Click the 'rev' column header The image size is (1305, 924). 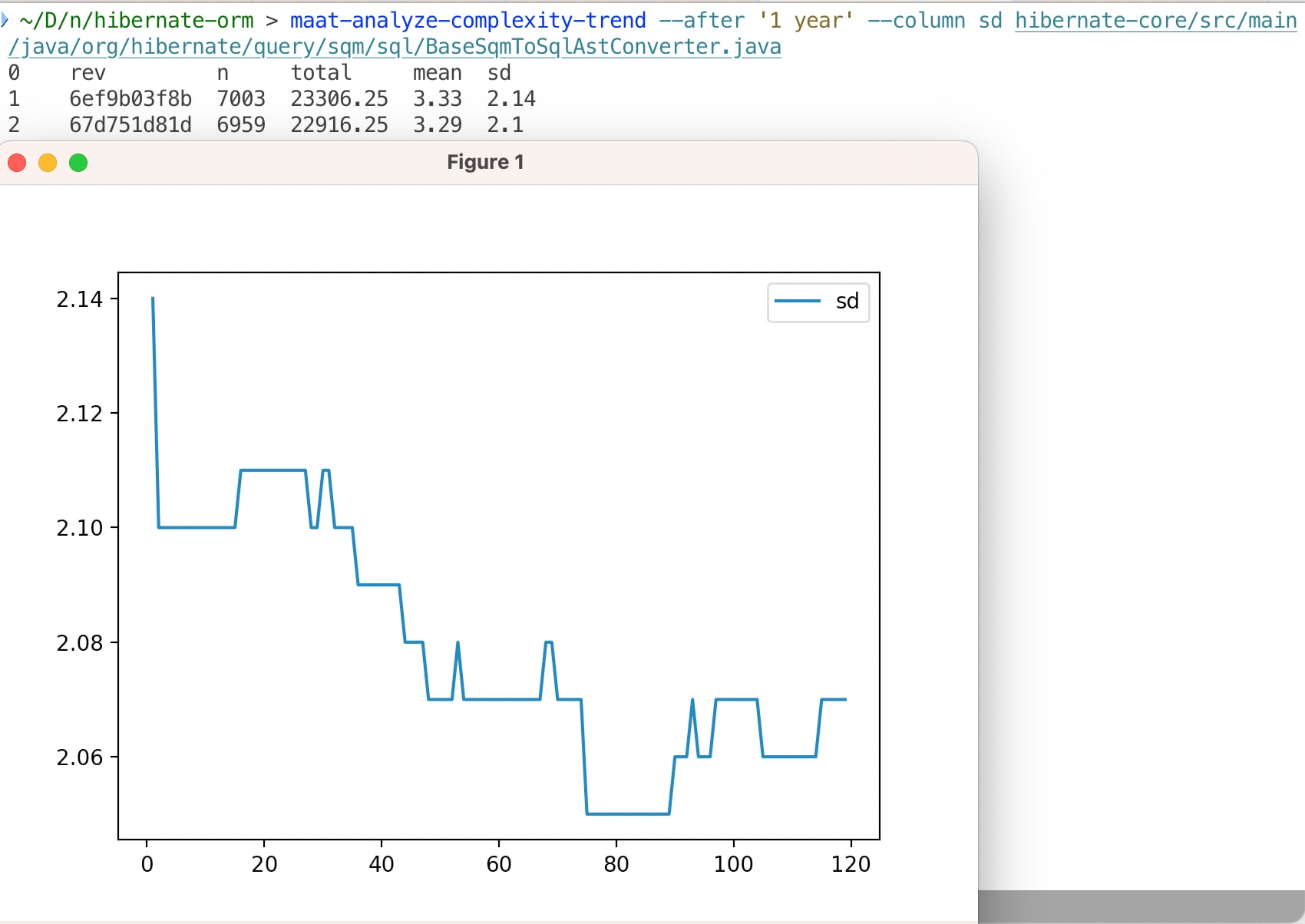88,73
